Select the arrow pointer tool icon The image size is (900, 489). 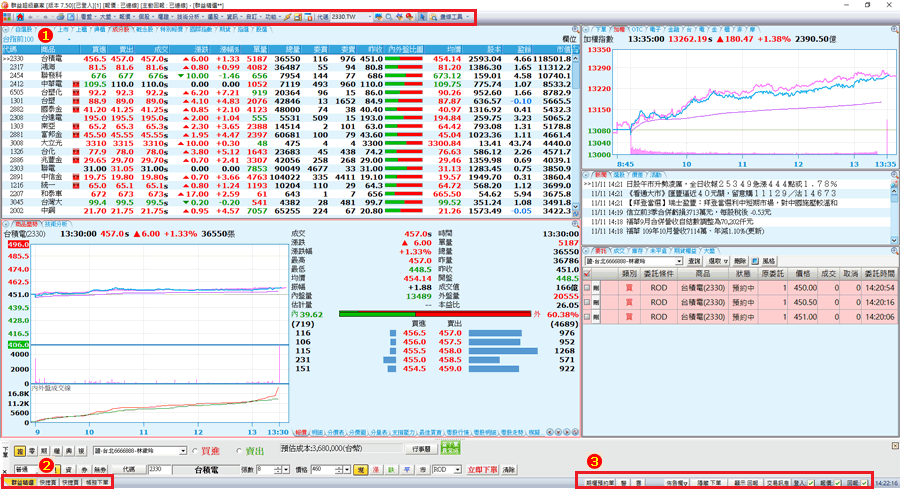tap(422, 18)
